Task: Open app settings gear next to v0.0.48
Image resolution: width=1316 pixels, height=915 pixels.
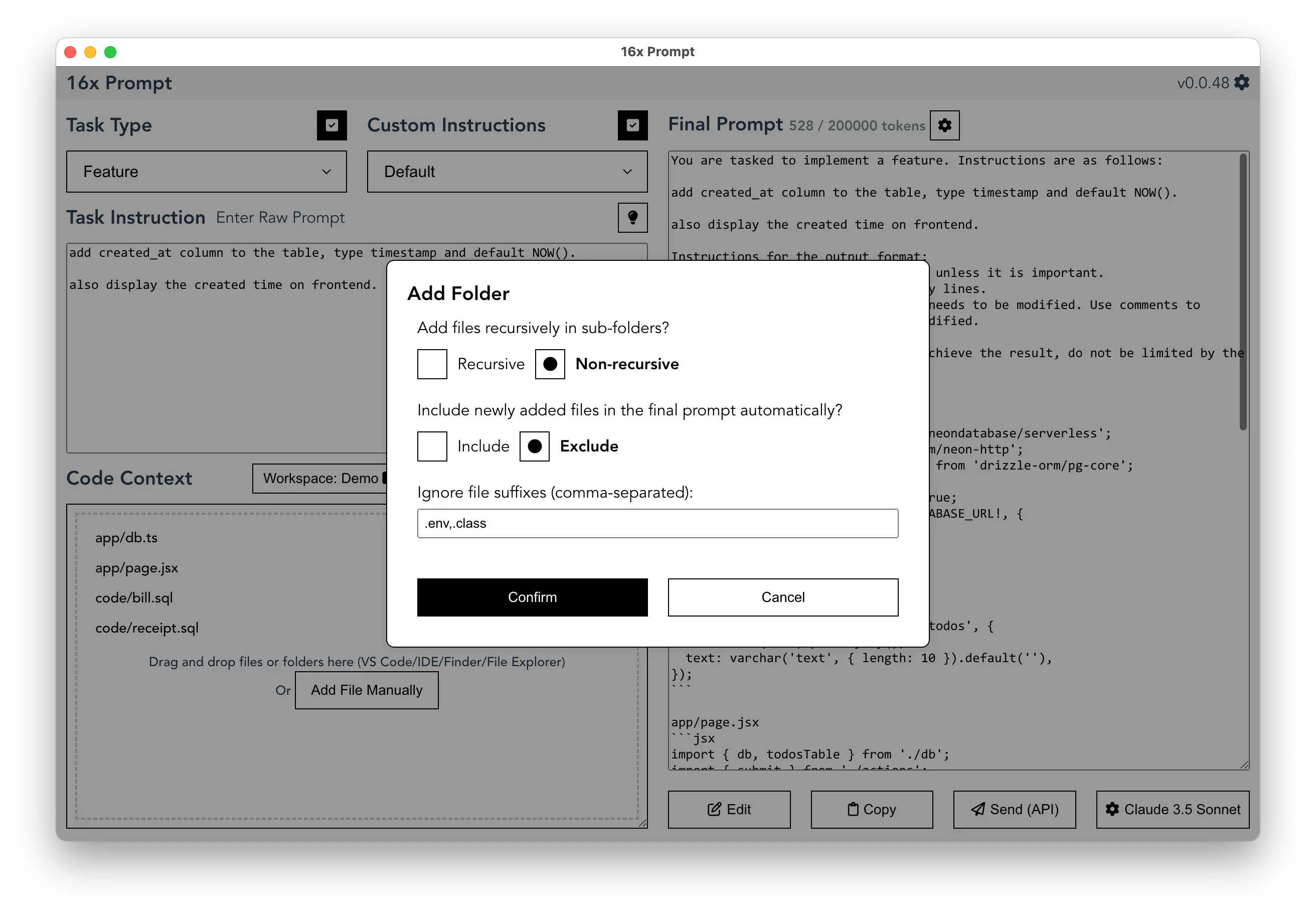Action: tap(1241, 83)
